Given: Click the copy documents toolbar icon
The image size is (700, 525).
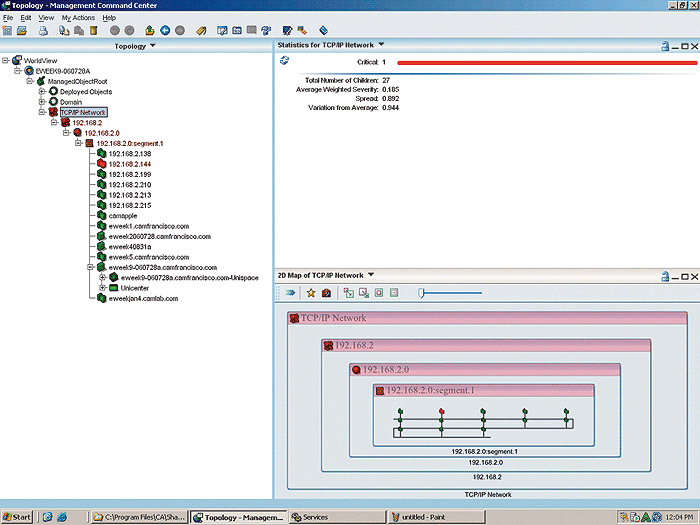Looking at the screenshot, I should pyautogui.click(x=64, y=30).
